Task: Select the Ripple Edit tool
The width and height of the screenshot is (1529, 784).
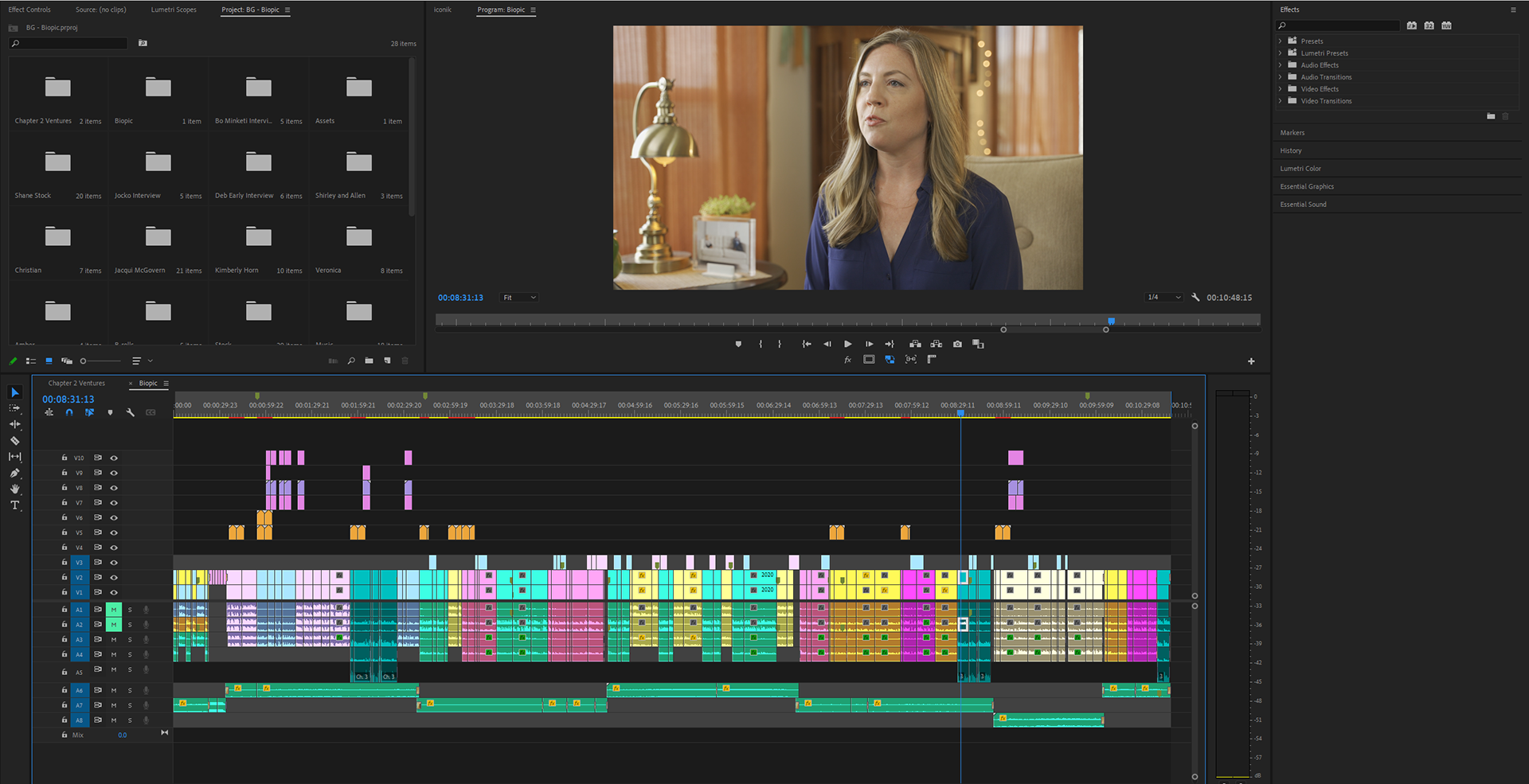Action: pyautogui.click(x=14, y=424)
